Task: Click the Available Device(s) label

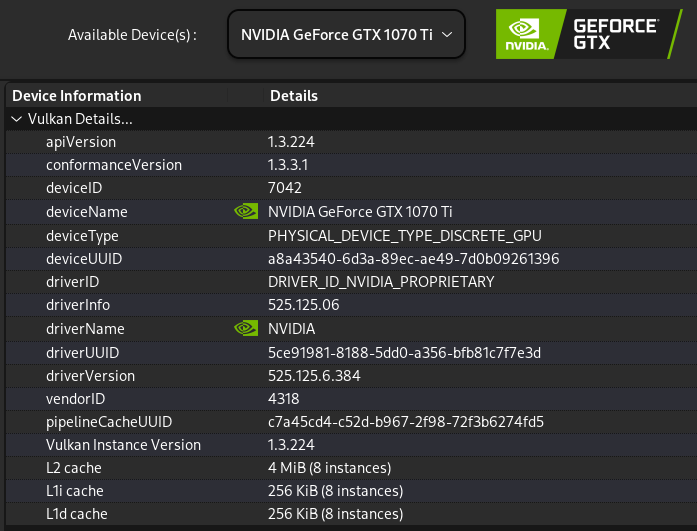Action: click(132, 35)
